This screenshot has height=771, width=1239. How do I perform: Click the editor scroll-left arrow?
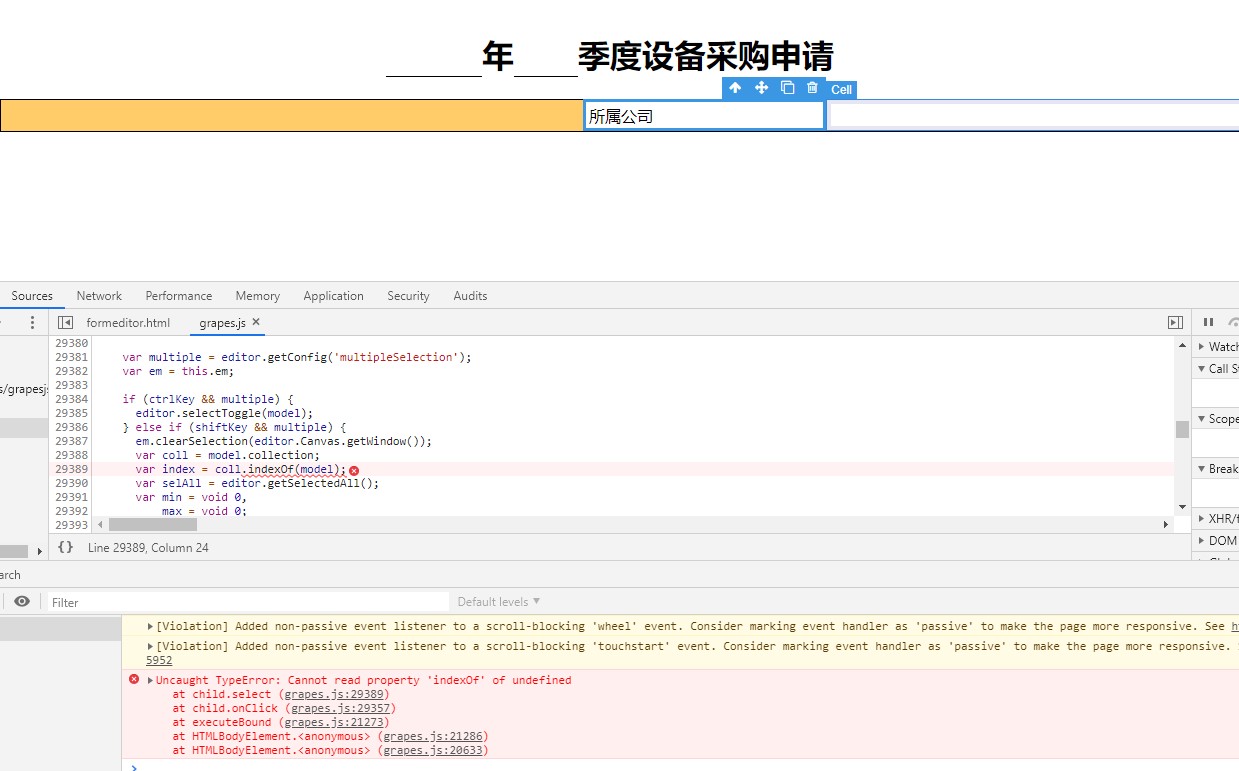click(x=100, y=524)
